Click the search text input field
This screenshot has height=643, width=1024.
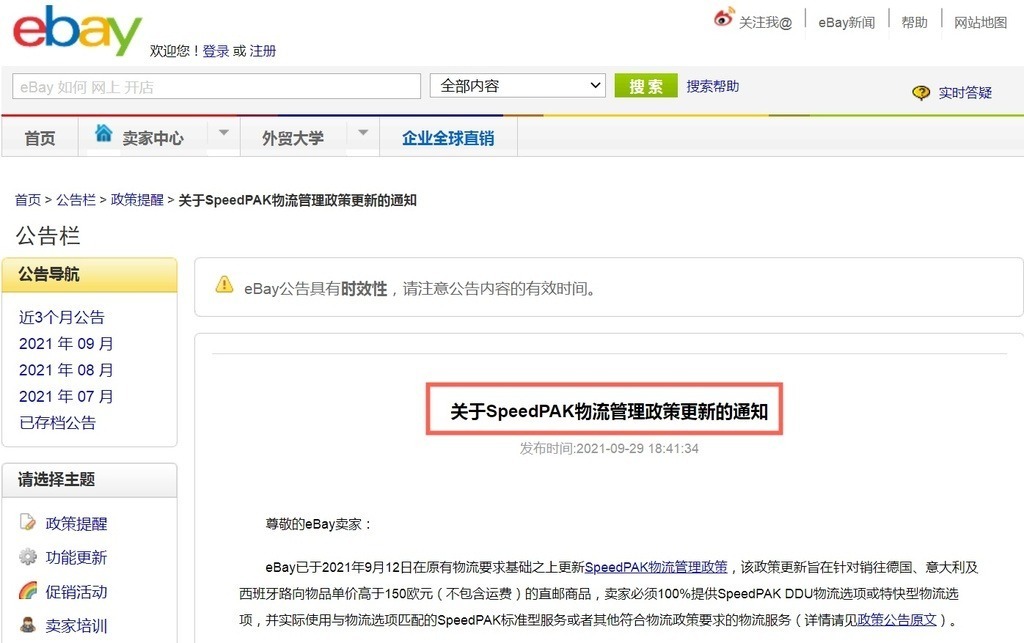216,87
